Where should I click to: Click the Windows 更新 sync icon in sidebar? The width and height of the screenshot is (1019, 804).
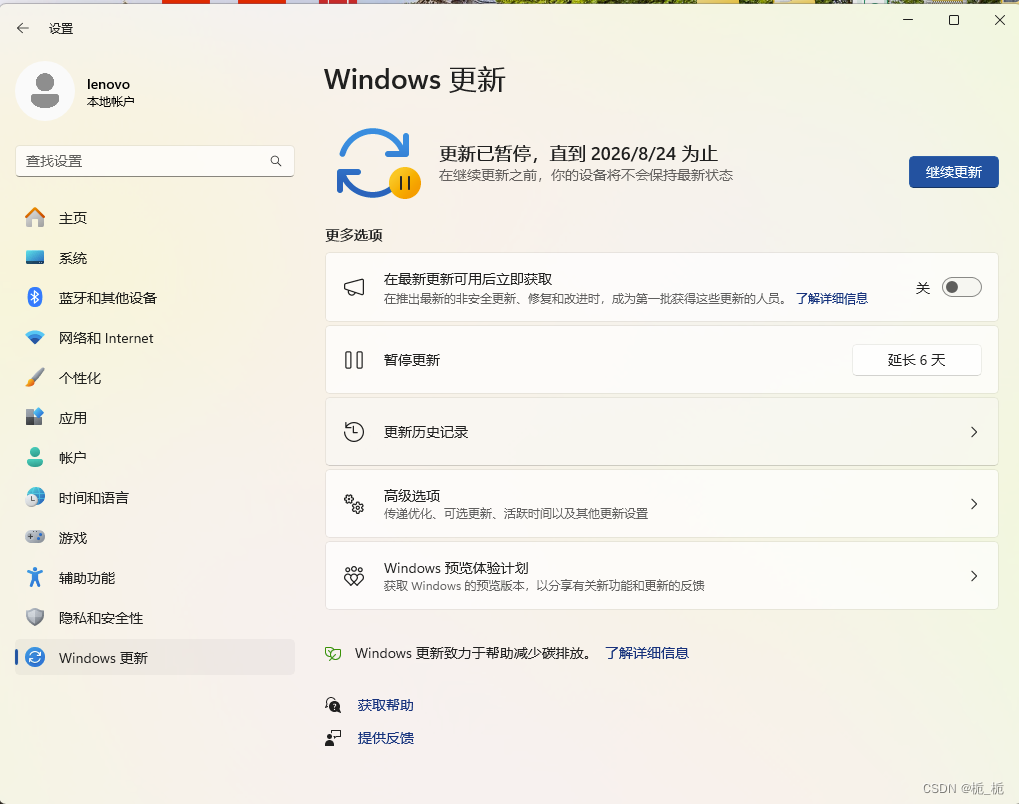[x=35, y=657]
